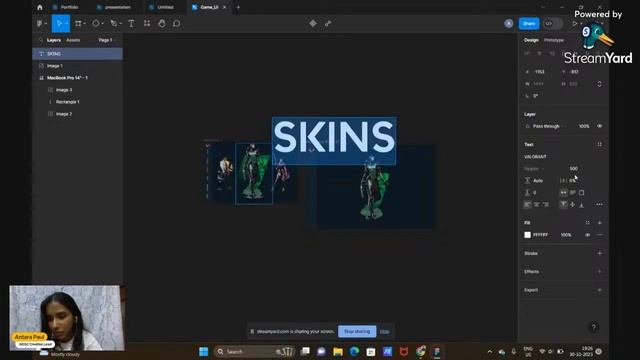Open a new tab with plus
640x360 pixels.
[x=238, y=7]
